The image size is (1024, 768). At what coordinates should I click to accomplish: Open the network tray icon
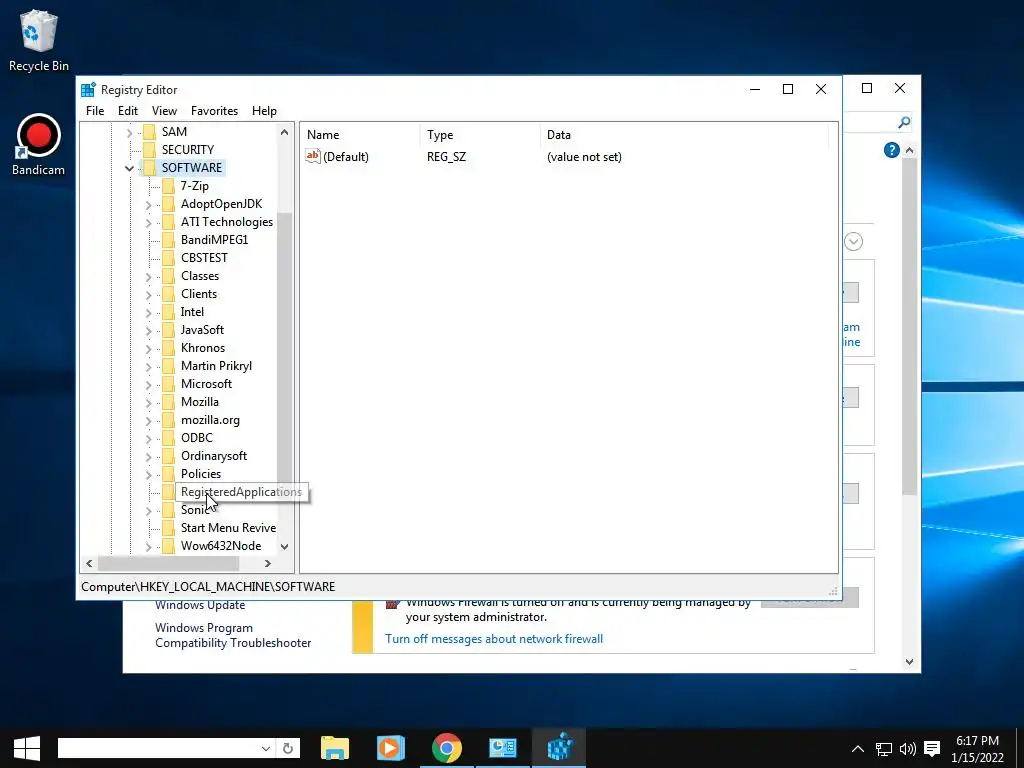pos(884,748)
